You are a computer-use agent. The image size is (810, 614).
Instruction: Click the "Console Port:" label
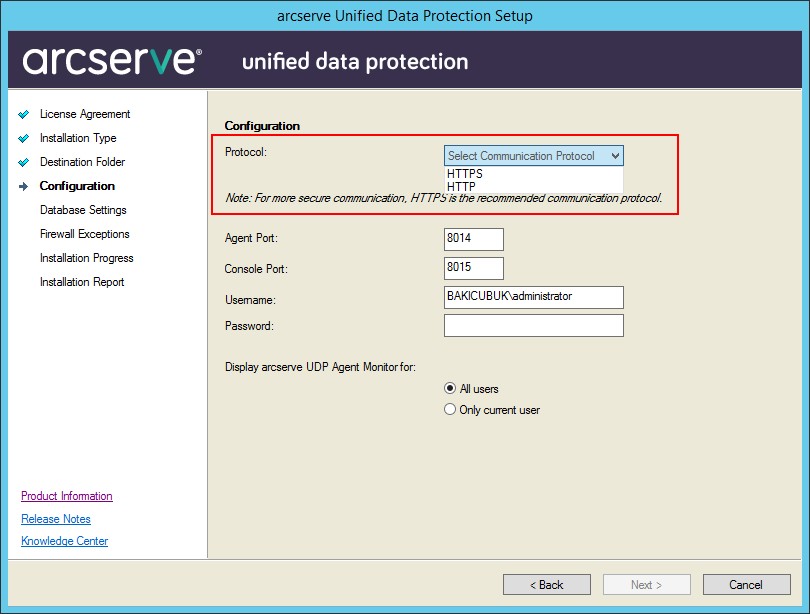(256, 269)
